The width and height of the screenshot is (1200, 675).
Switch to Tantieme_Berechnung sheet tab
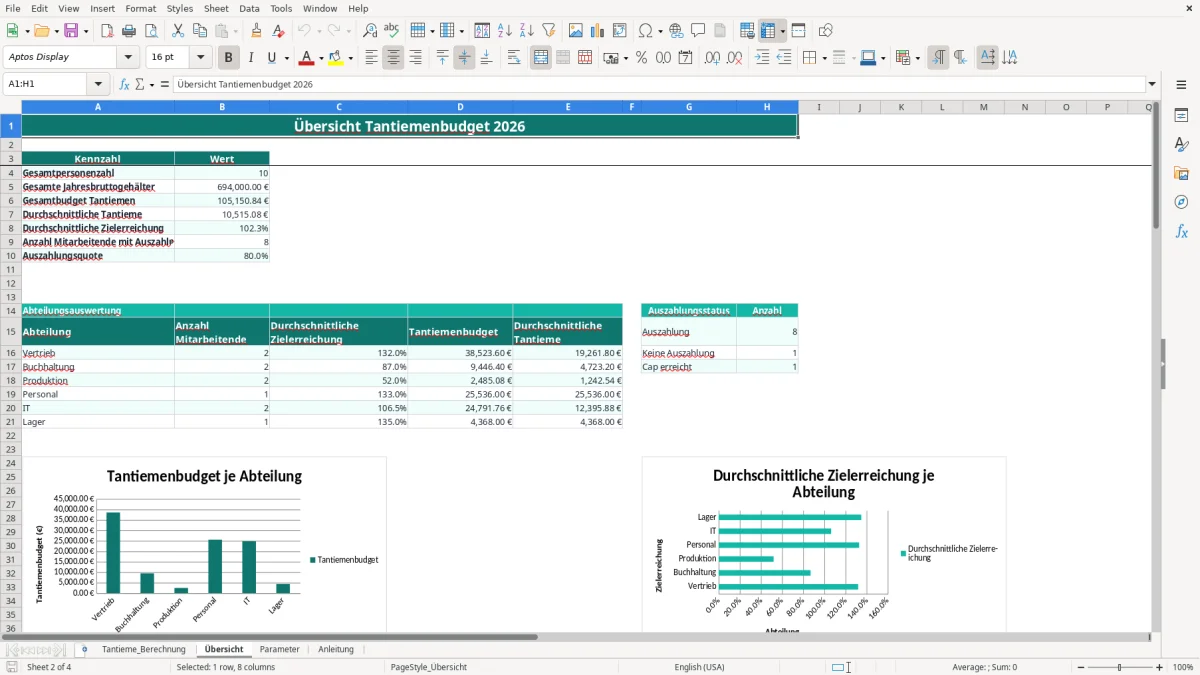tap(143, 649)
